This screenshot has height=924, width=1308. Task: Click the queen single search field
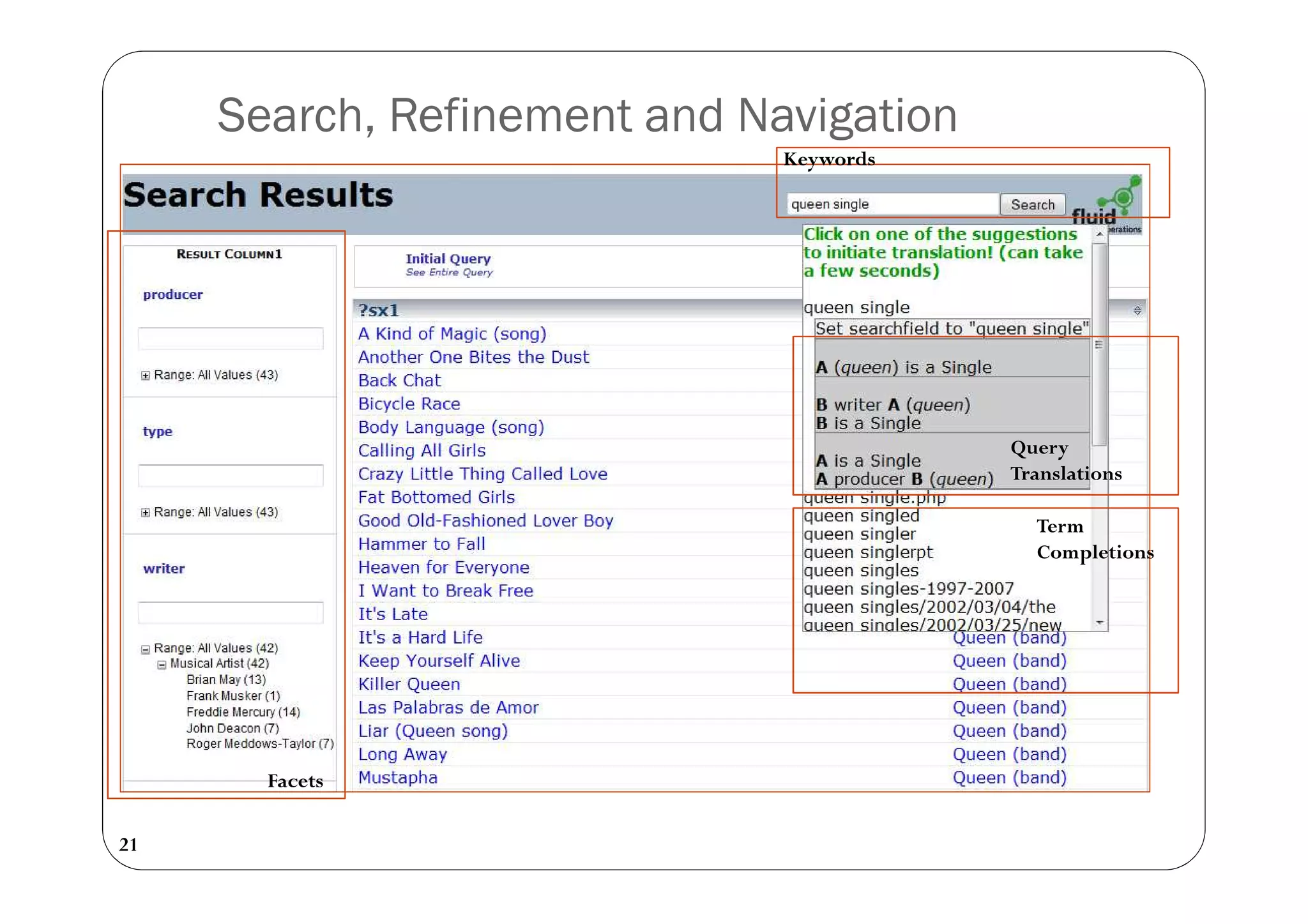pyautogui.click(x=892, y=204)
